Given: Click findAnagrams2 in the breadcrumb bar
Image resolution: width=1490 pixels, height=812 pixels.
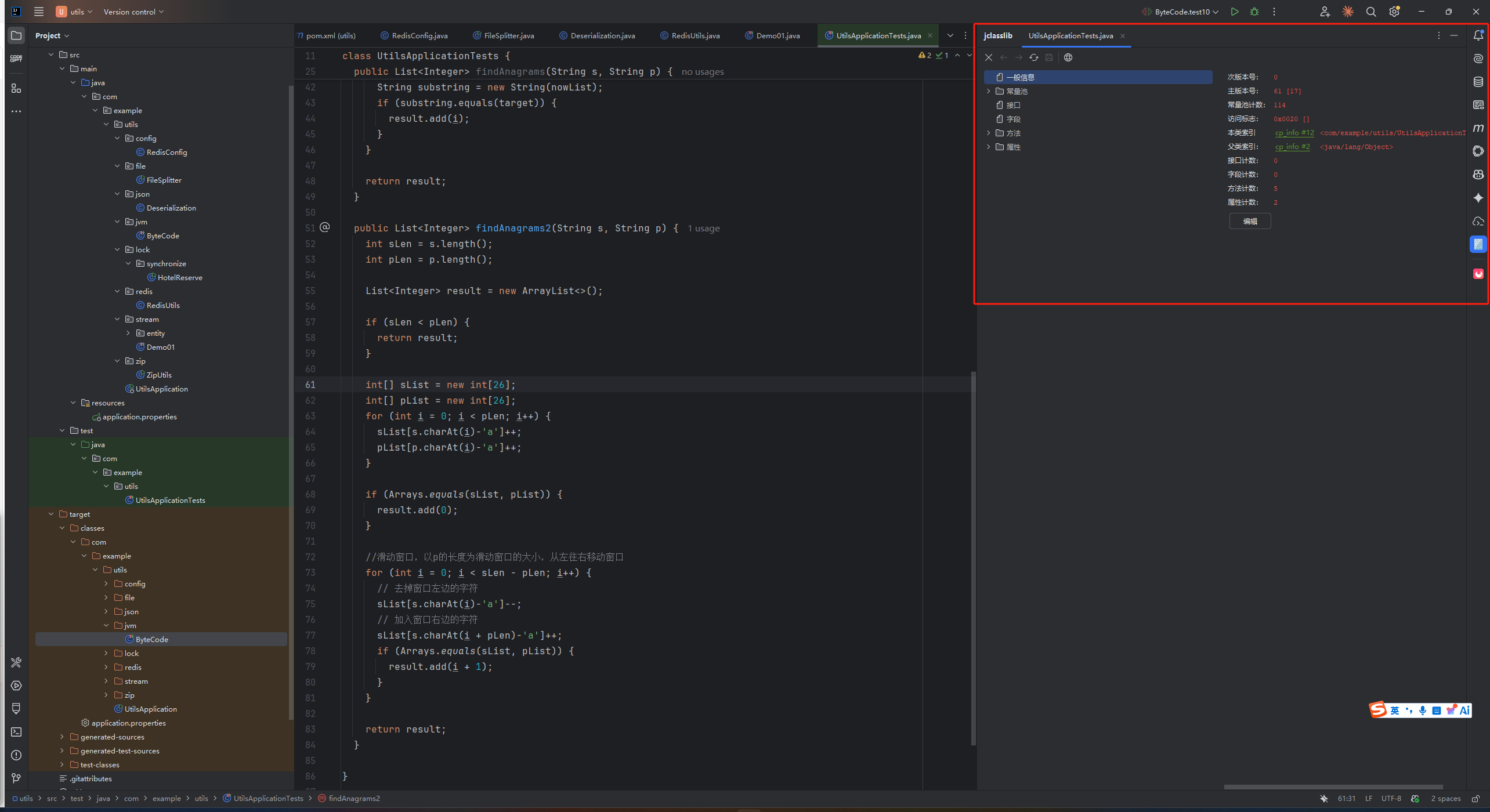Looking at the screenshot, I should (354, 799).
